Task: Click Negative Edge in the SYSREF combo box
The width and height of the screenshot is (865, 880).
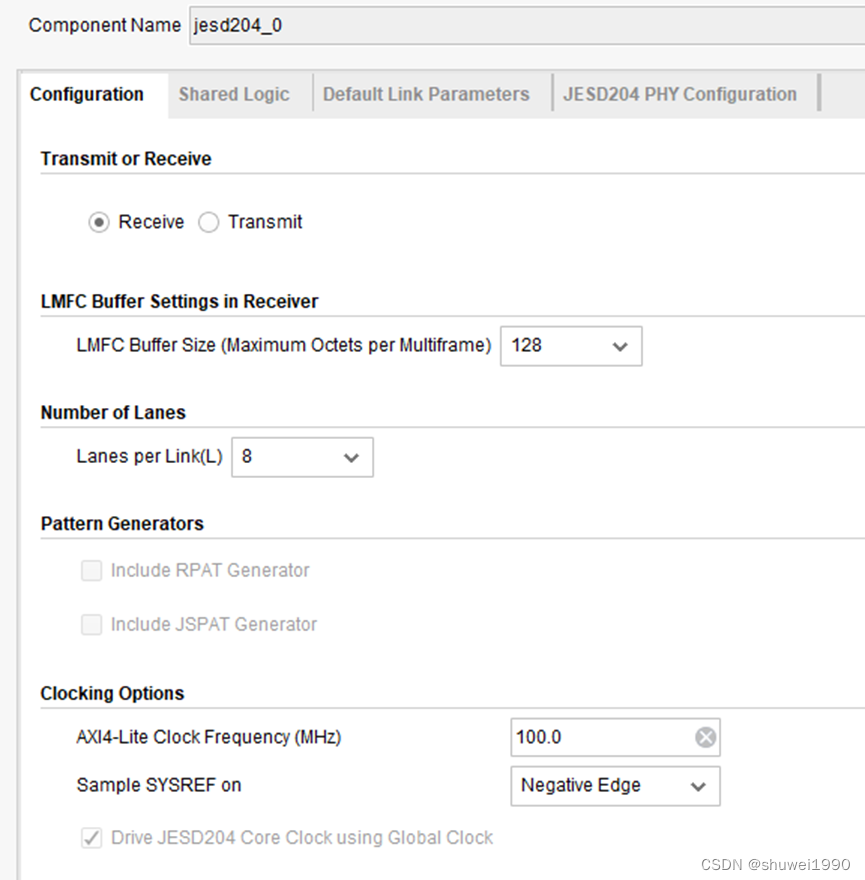Action: (x=580, y=786)
